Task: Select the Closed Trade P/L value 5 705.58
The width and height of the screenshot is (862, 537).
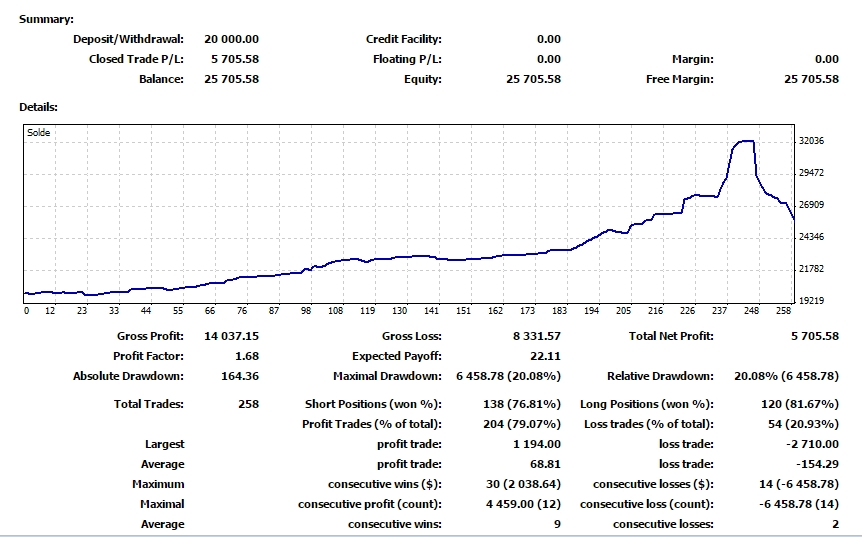Action: [235, 59]
